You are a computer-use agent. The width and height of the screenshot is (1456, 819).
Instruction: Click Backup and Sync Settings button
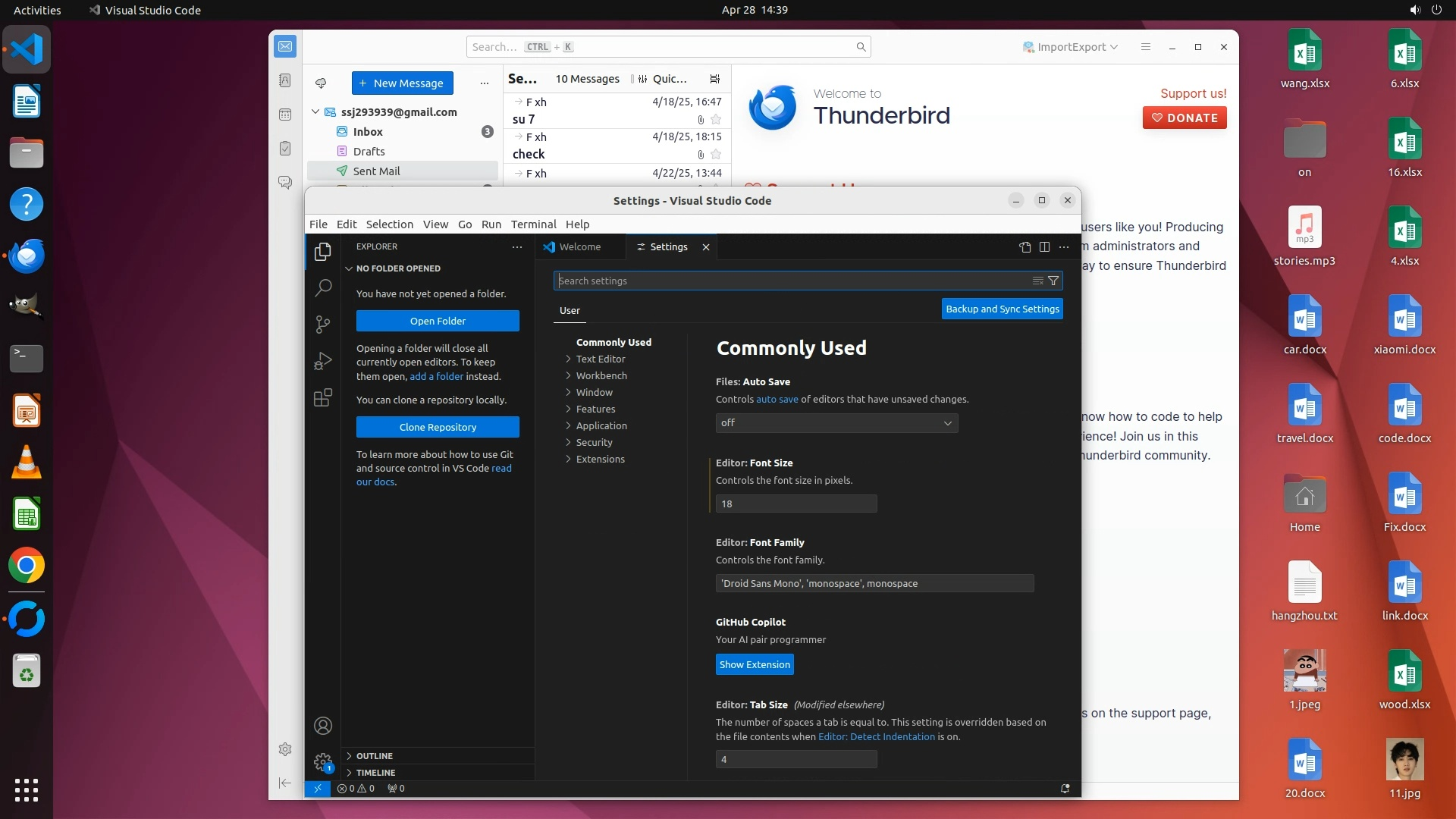(1002, 309)
